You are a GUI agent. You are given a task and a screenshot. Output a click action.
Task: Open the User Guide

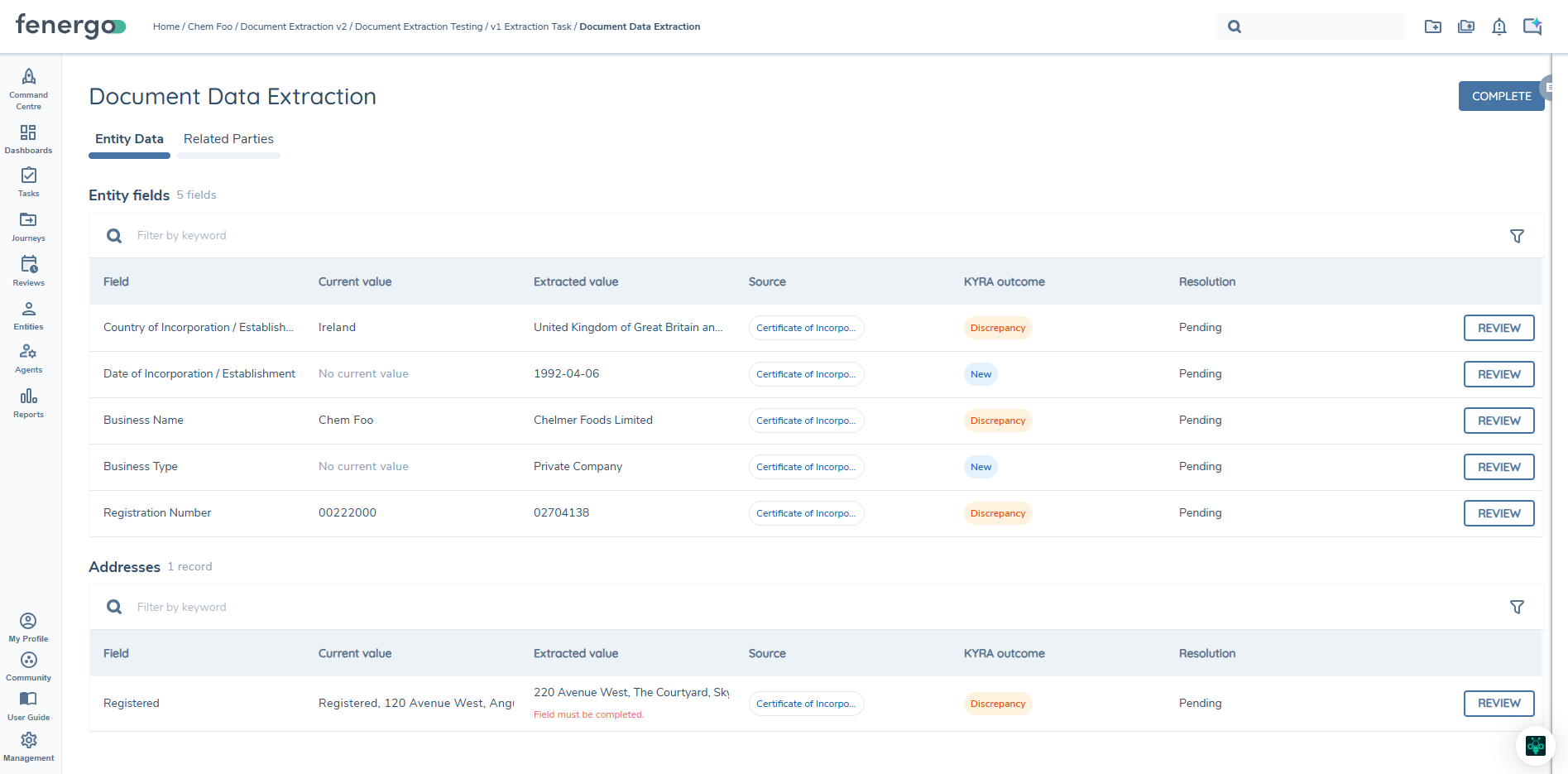pyautogui.click(x=29, y=706)
